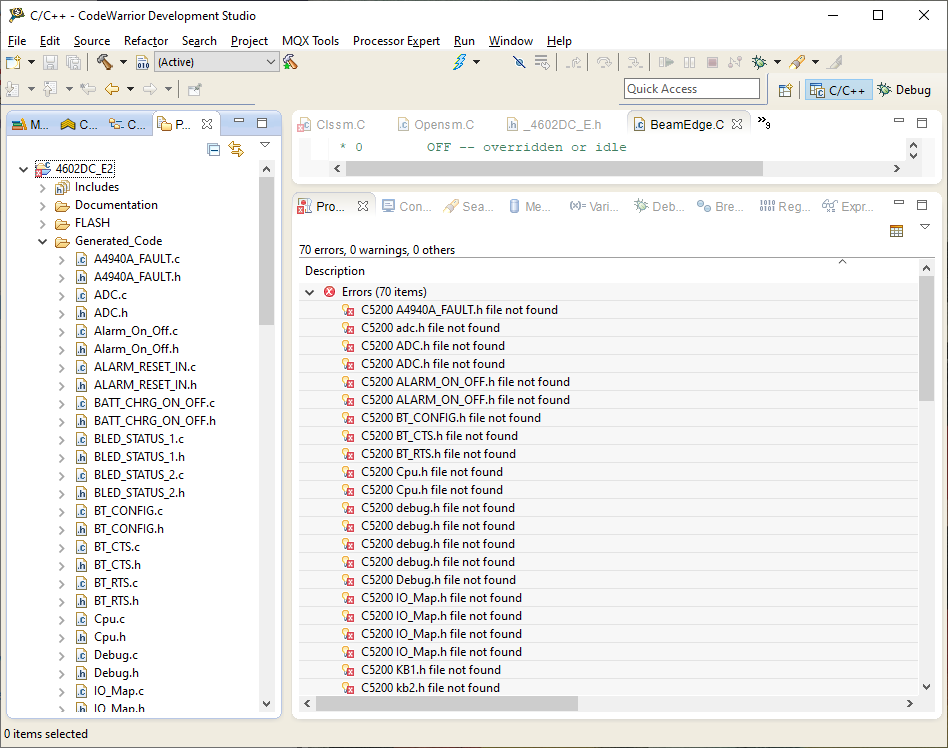
Task: Collapse the 4602DC_E2 project node
Action: coord(24,169)
